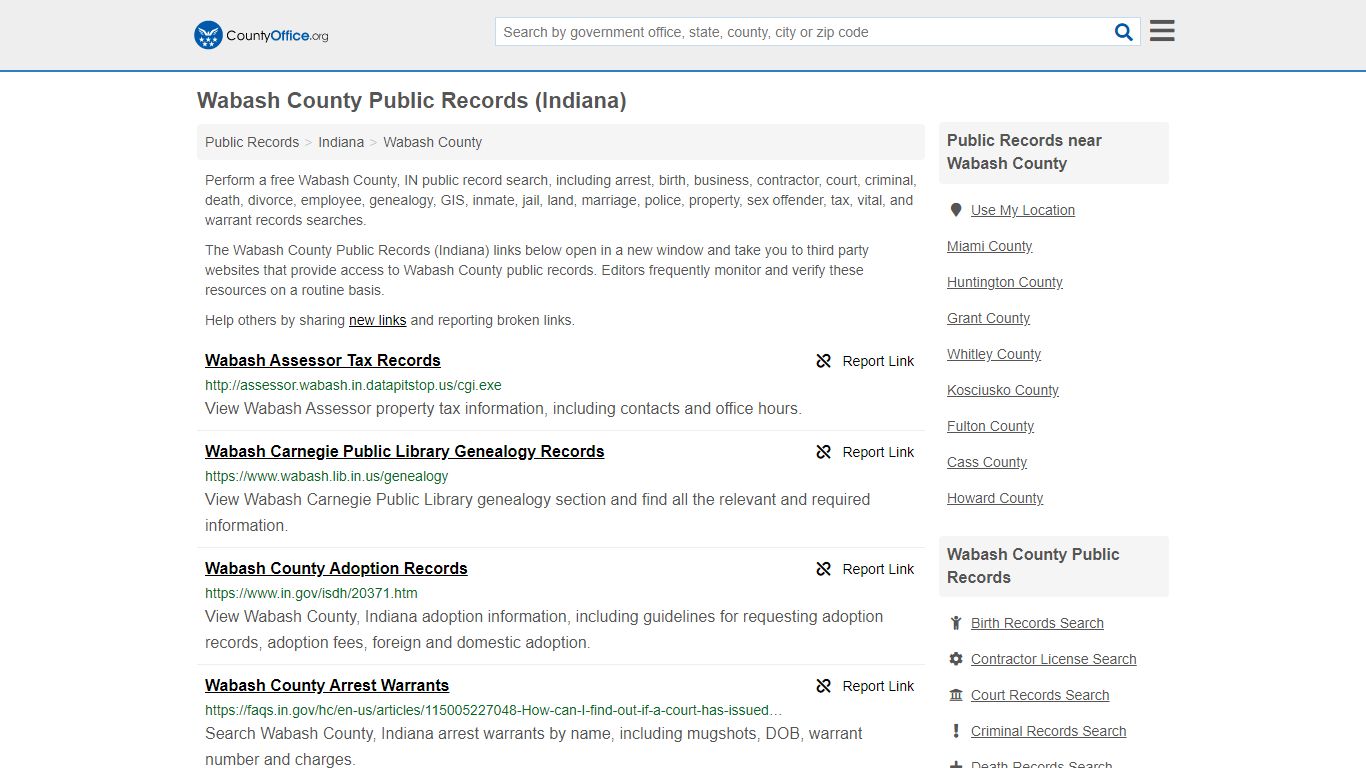The image size is (1366, 768).
Task: Open Wabash County breadcrumb link
Action: (x=432, y=142)
